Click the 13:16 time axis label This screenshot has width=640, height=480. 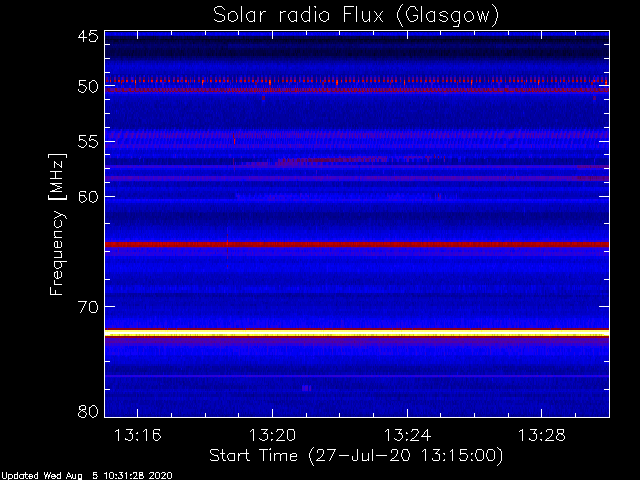pyautogui.click(x=138, y=435)
